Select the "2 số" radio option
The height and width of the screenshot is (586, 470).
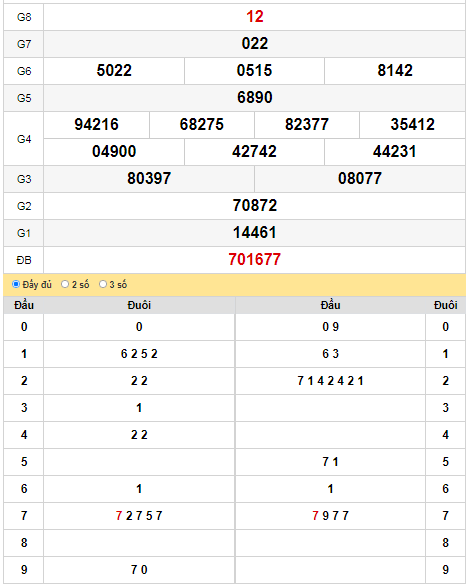(65, 284)
